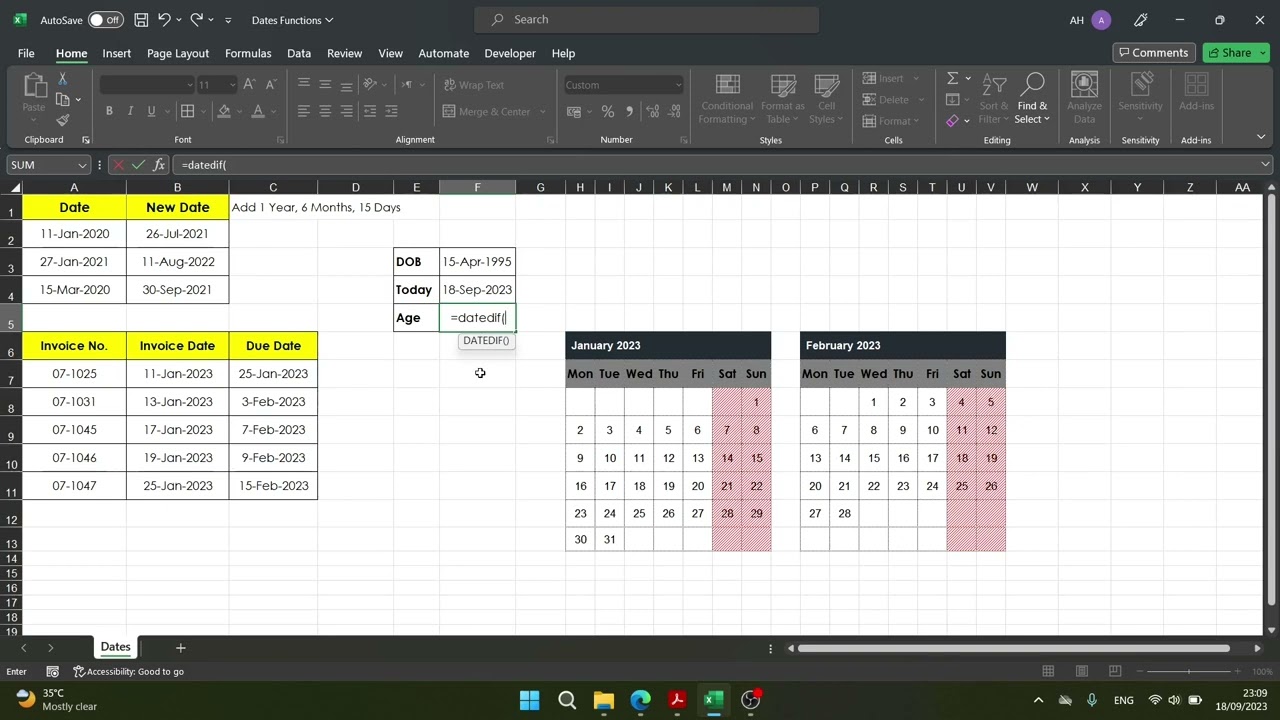Toggle the AutoSave switch

point(105,20)
